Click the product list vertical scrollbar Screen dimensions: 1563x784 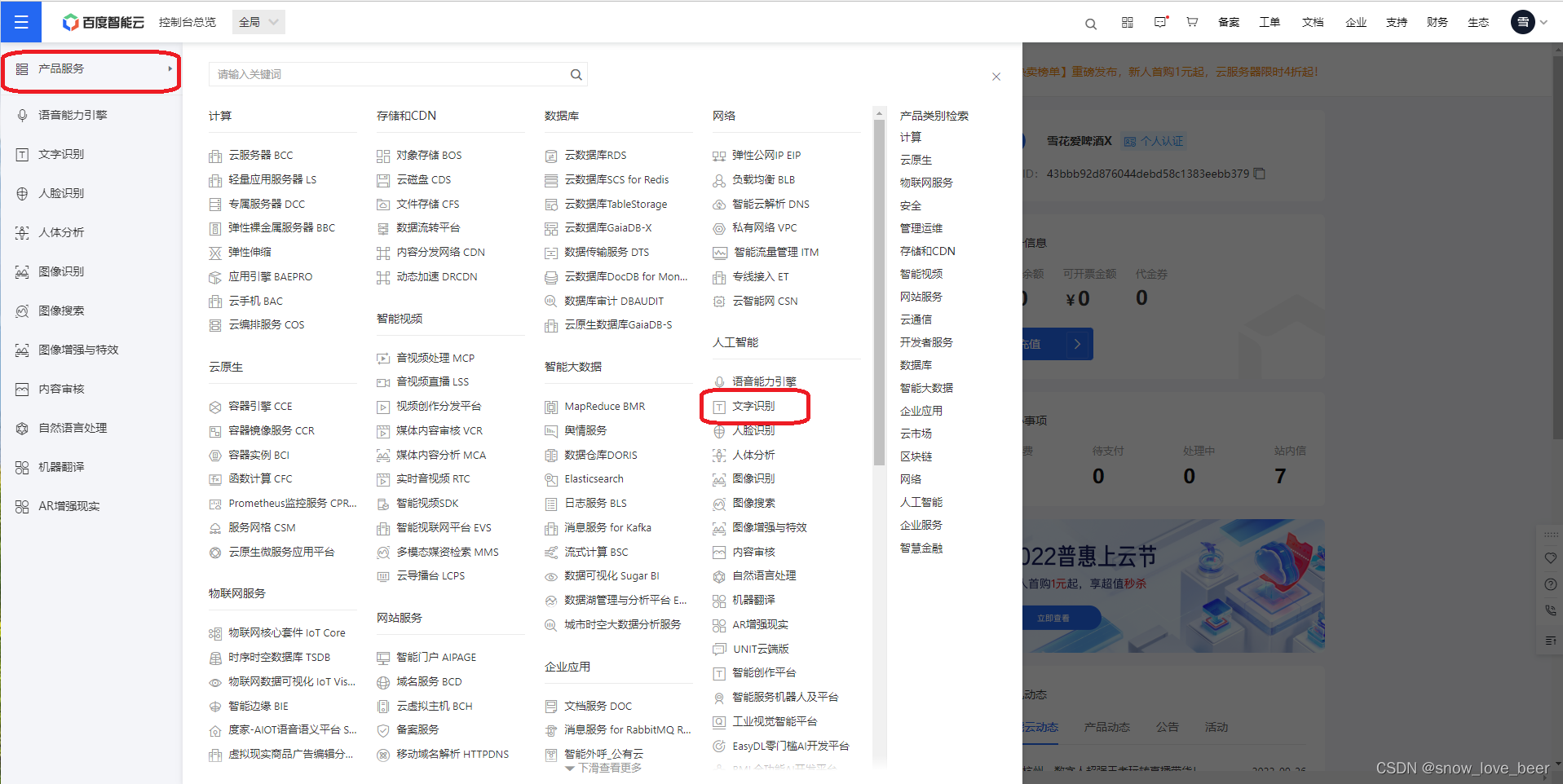pos(879,293)
